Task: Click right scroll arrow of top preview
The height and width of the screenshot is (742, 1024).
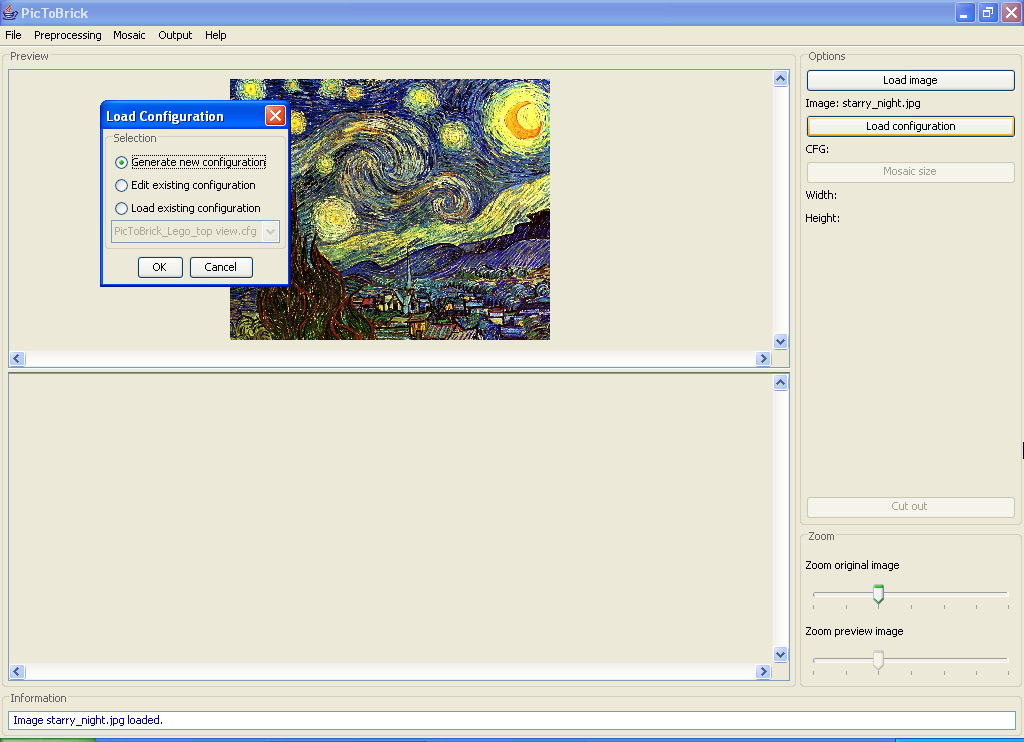Action: 763,359
